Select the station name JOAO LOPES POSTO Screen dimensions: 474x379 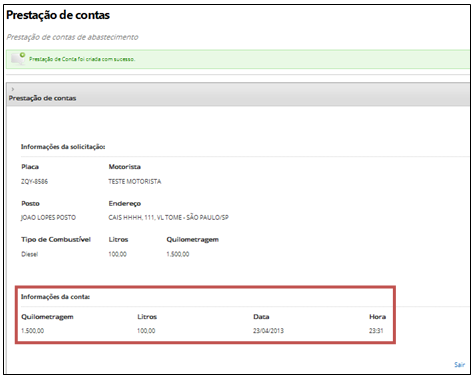pyautogui.click(x=48, y=218)
